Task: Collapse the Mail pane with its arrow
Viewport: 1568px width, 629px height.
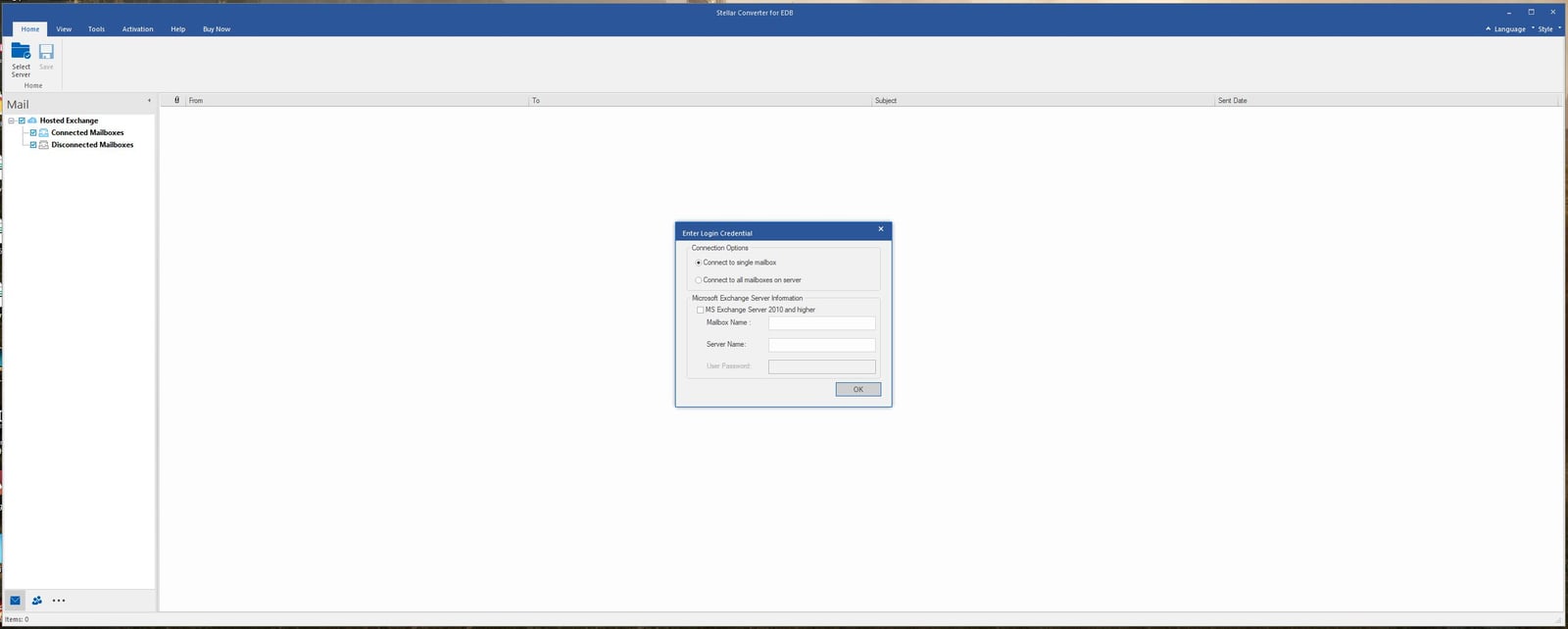Action: click(x=149, y=100)
